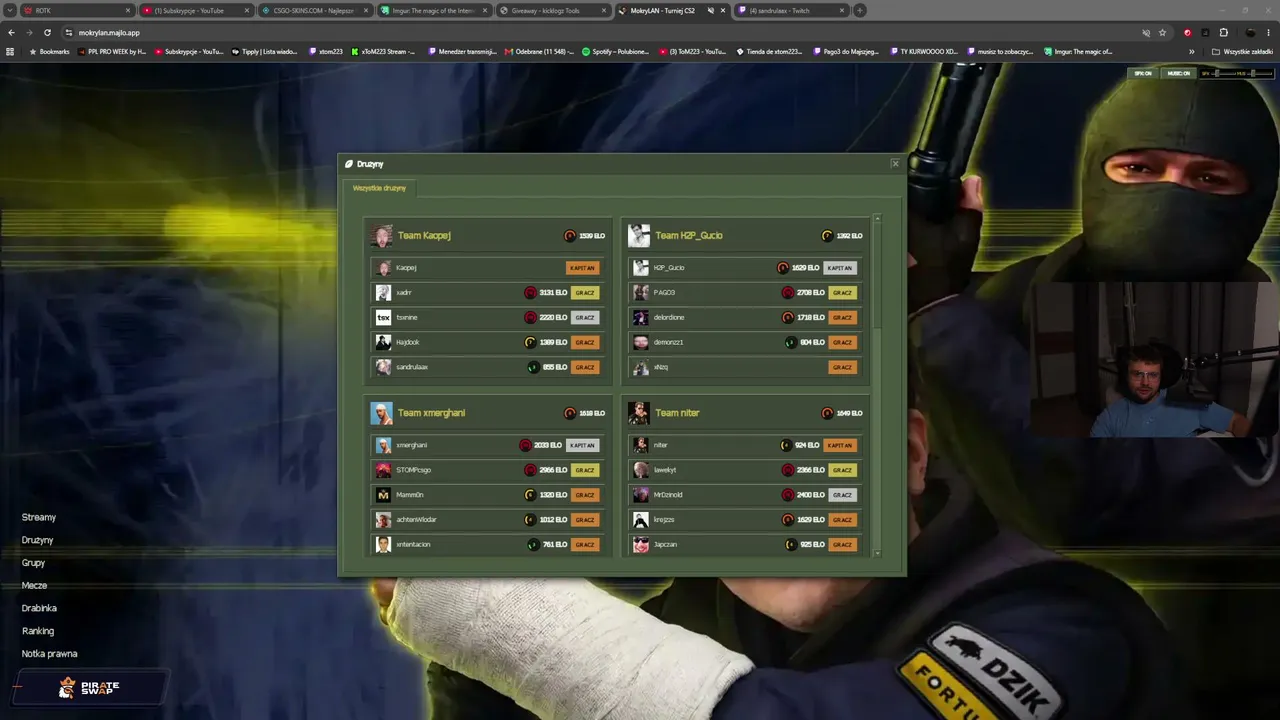The height and width of the screenshot is (720, 1280).
Task: Open the Notka prawna link
Action: pos(49,654)
